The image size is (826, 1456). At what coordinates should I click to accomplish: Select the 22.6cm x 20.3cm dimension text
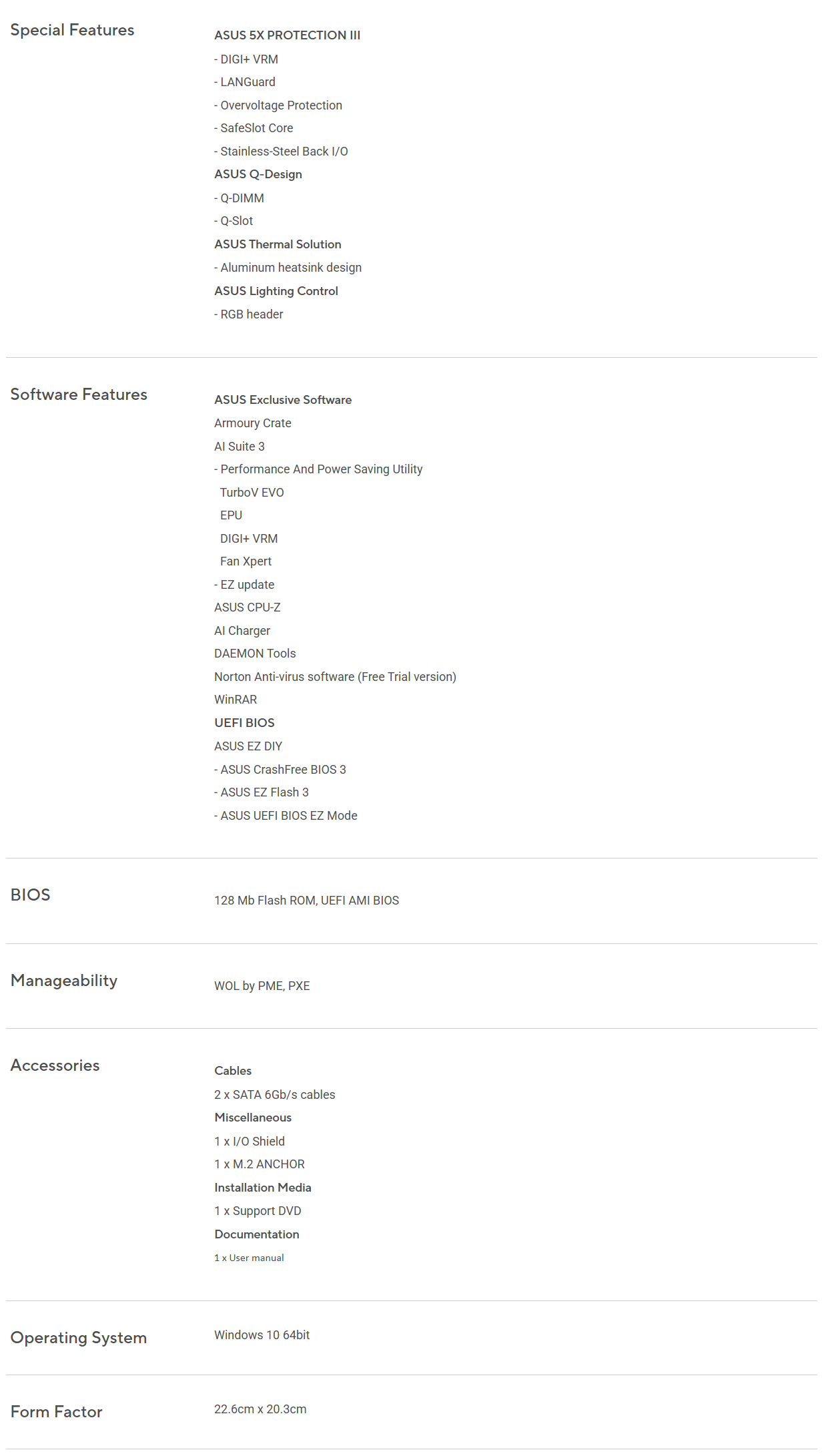(260, 1409)
